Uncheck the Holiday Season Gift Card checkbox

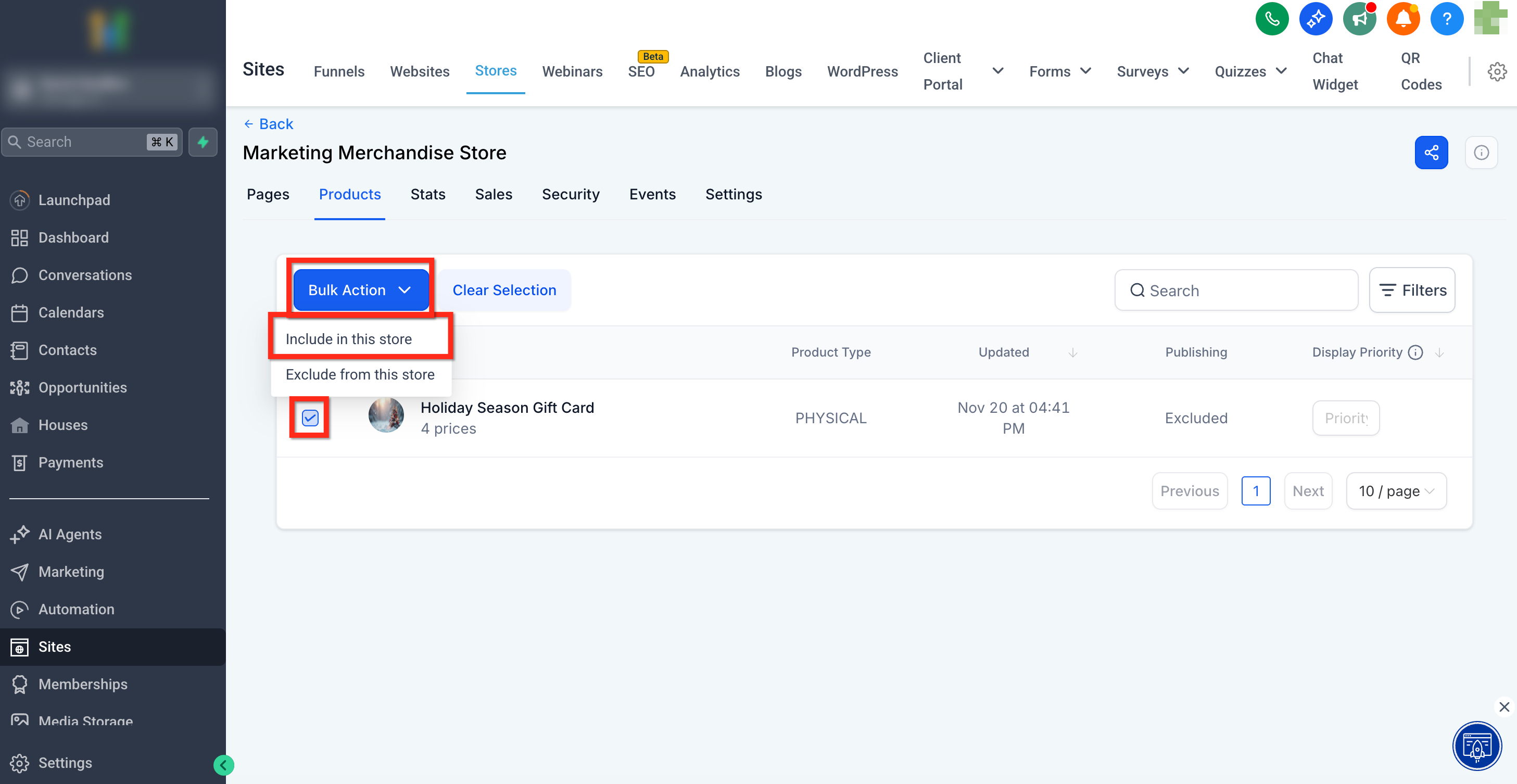coord(310,418)
